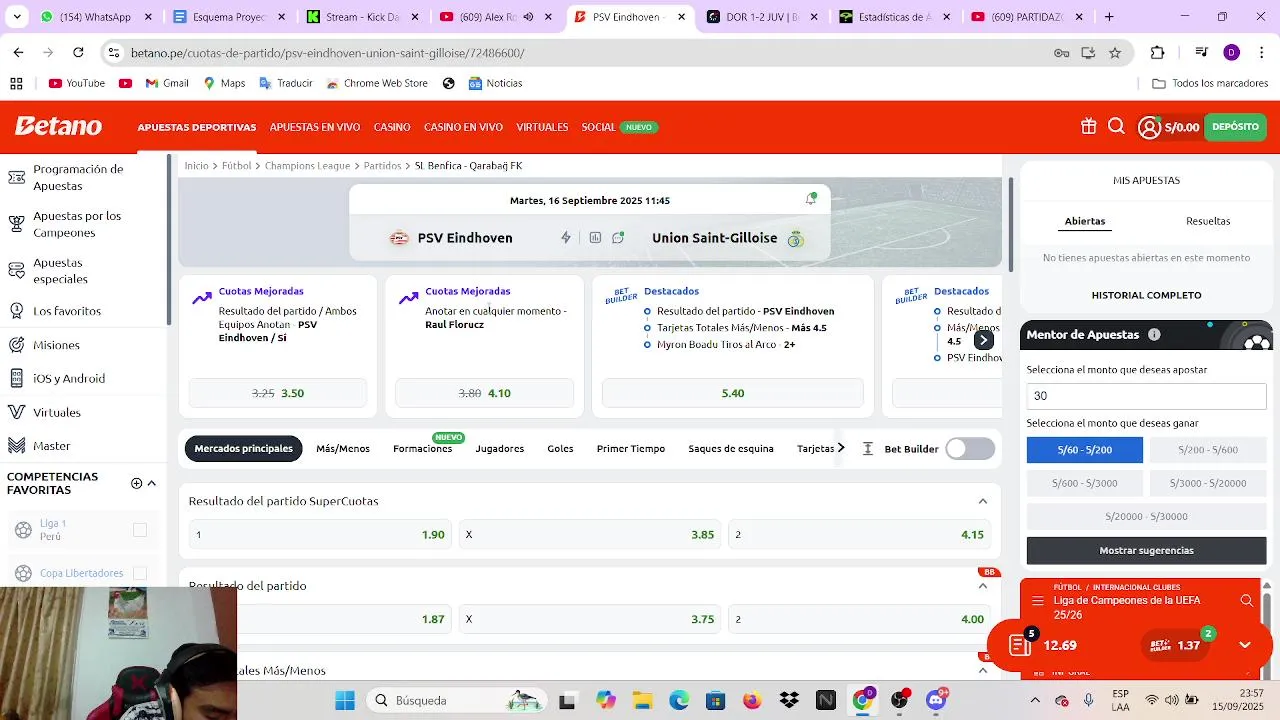The width and height of the screenshot is (1280, 720).
Task: Collapse the Resultado del partido section
Action: click(983, 586)
